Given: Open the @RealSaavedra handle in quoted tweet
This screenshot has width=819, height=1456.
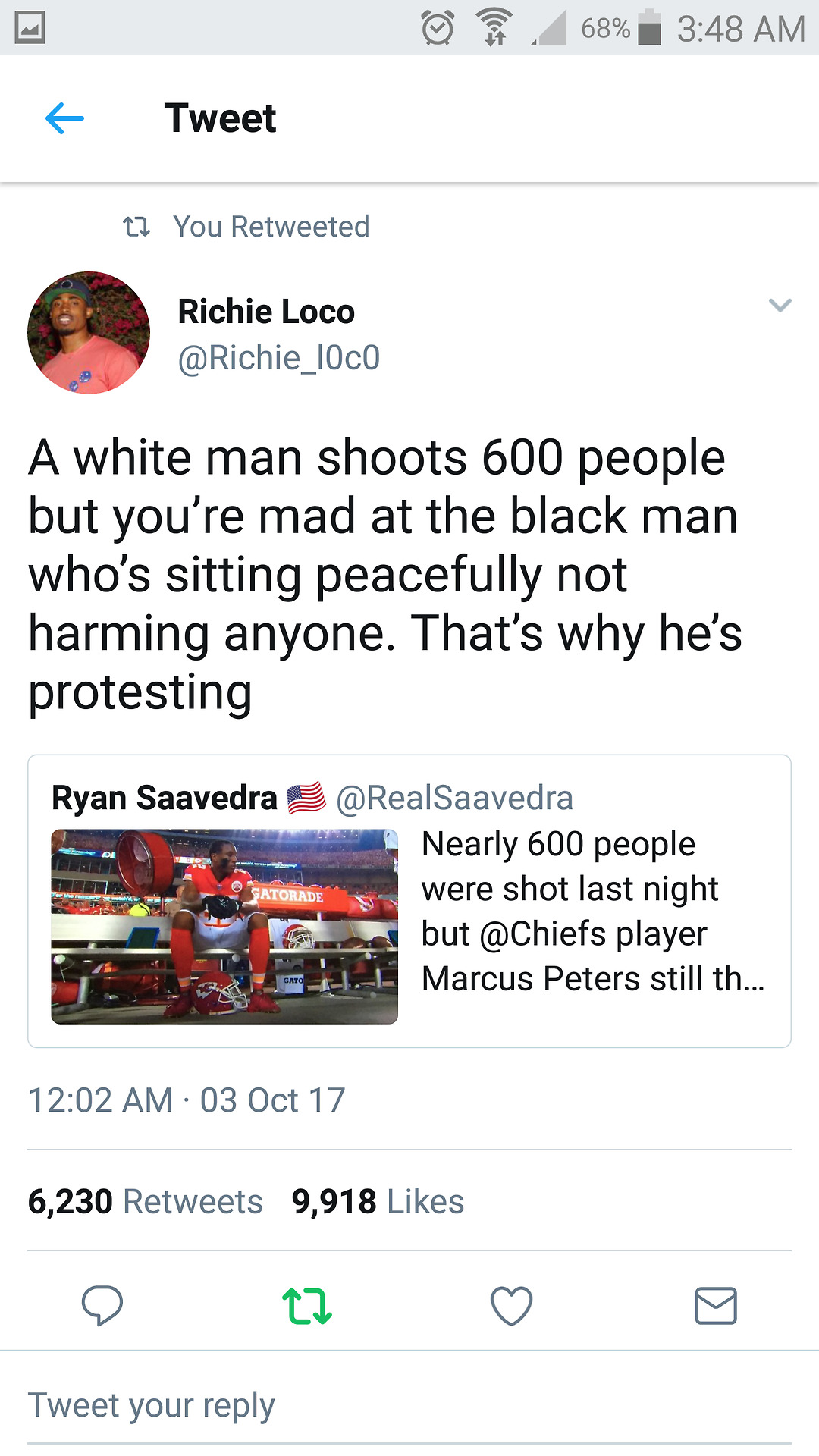Looking at the screenshot, I should pyautogui.click(x=454, y=798).
